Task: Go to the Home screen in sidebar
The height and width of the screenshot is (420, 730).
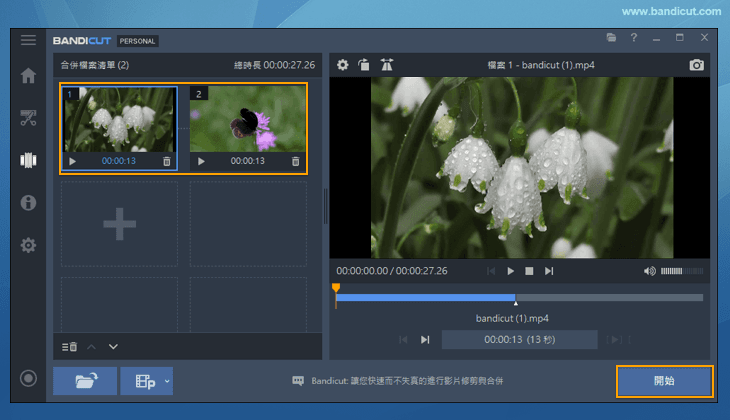Action: (x=28, y=76)
